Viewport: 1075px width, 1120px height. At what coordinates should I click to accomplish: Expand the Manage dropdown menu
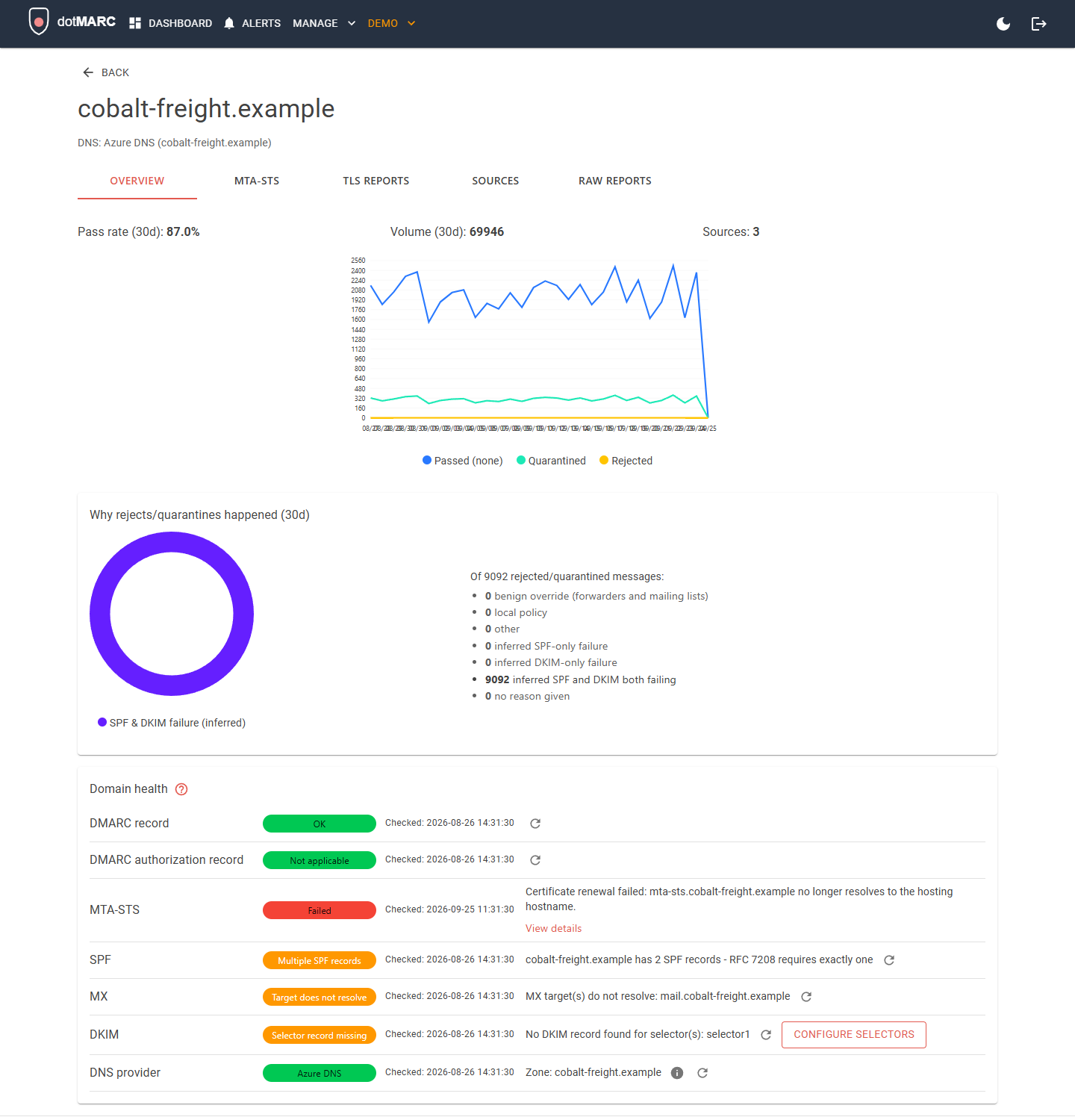324,23
